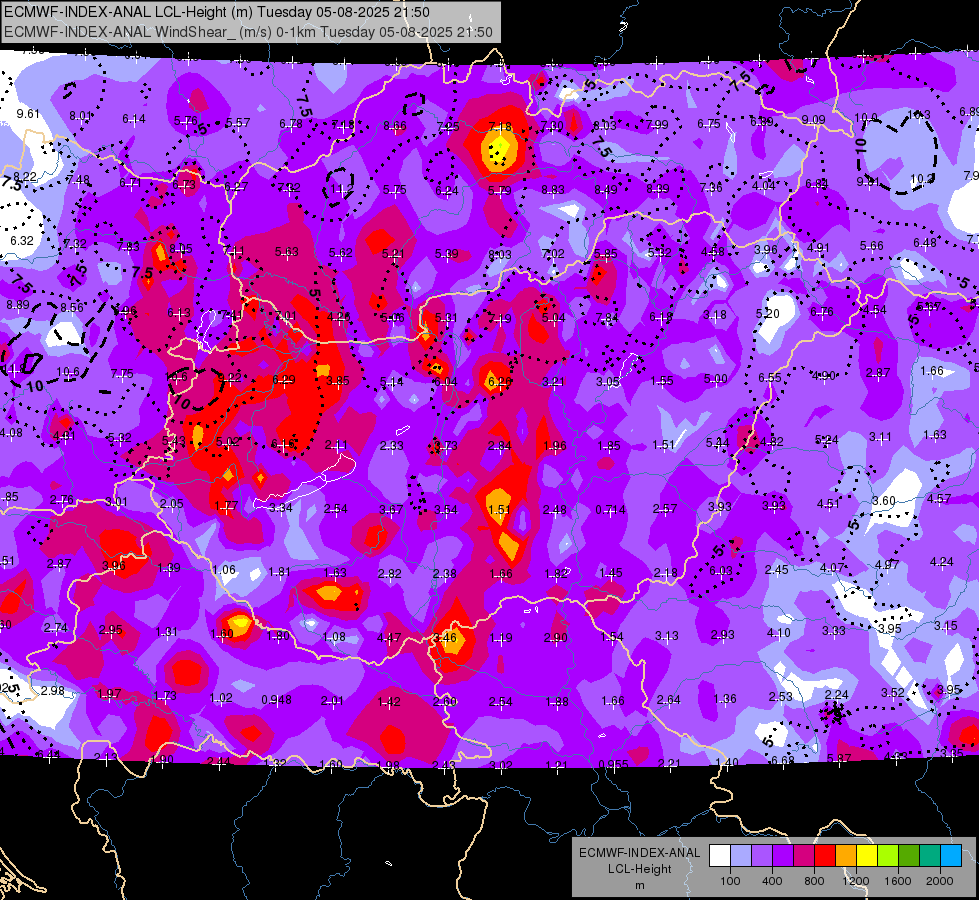The width and height of the screenshot is (979, 900).
Task: Click the 2000 legend scale label
Action: click(940, 881)
